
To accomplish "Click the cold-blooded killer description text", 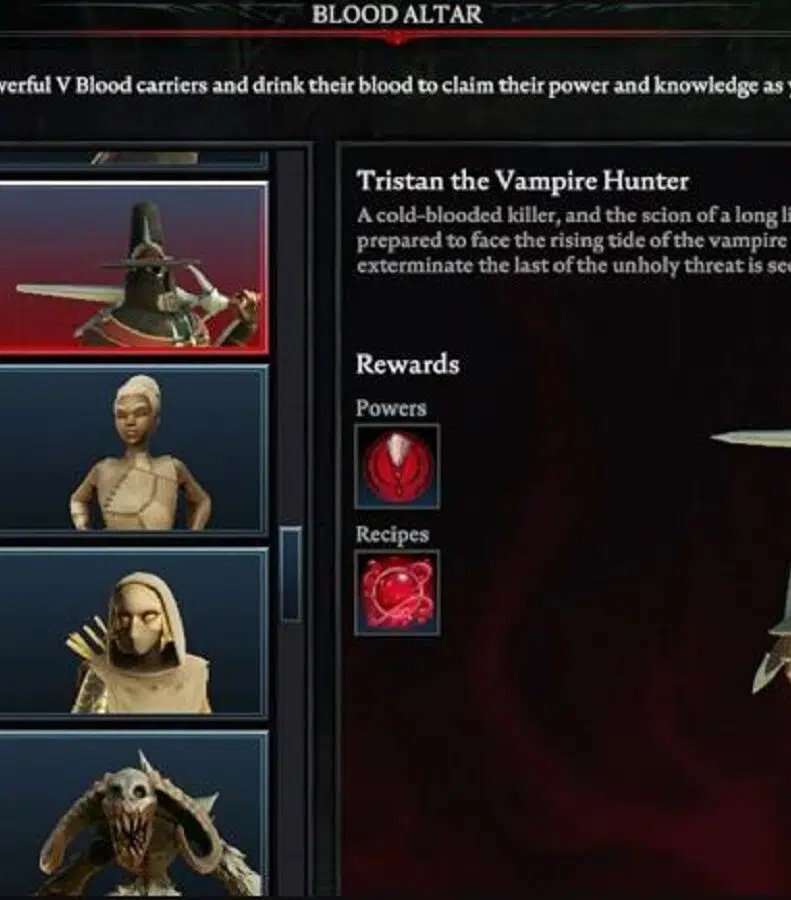I will tap(573, 240).
